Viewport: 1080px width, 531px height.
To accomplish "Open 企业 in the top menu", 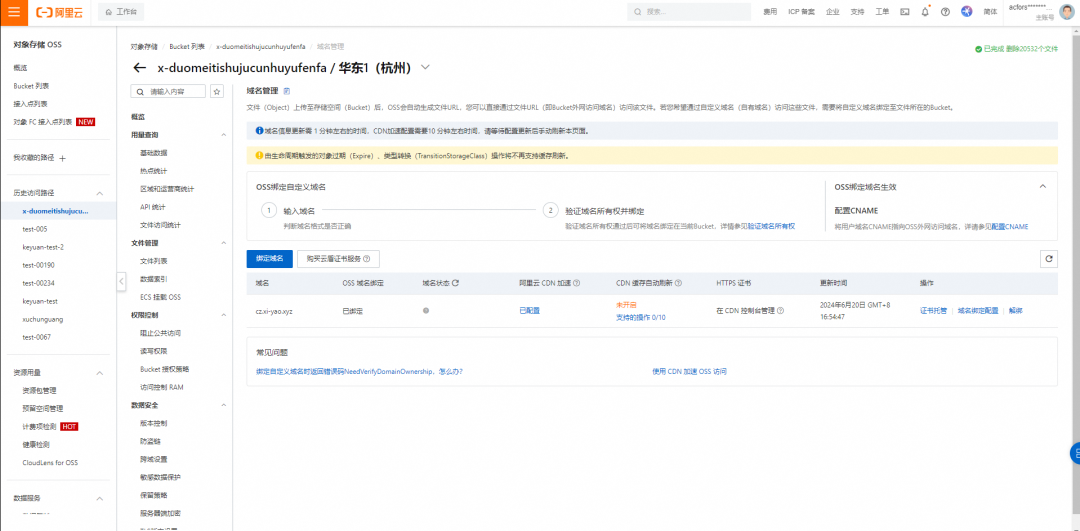I will tap(833, 12).
